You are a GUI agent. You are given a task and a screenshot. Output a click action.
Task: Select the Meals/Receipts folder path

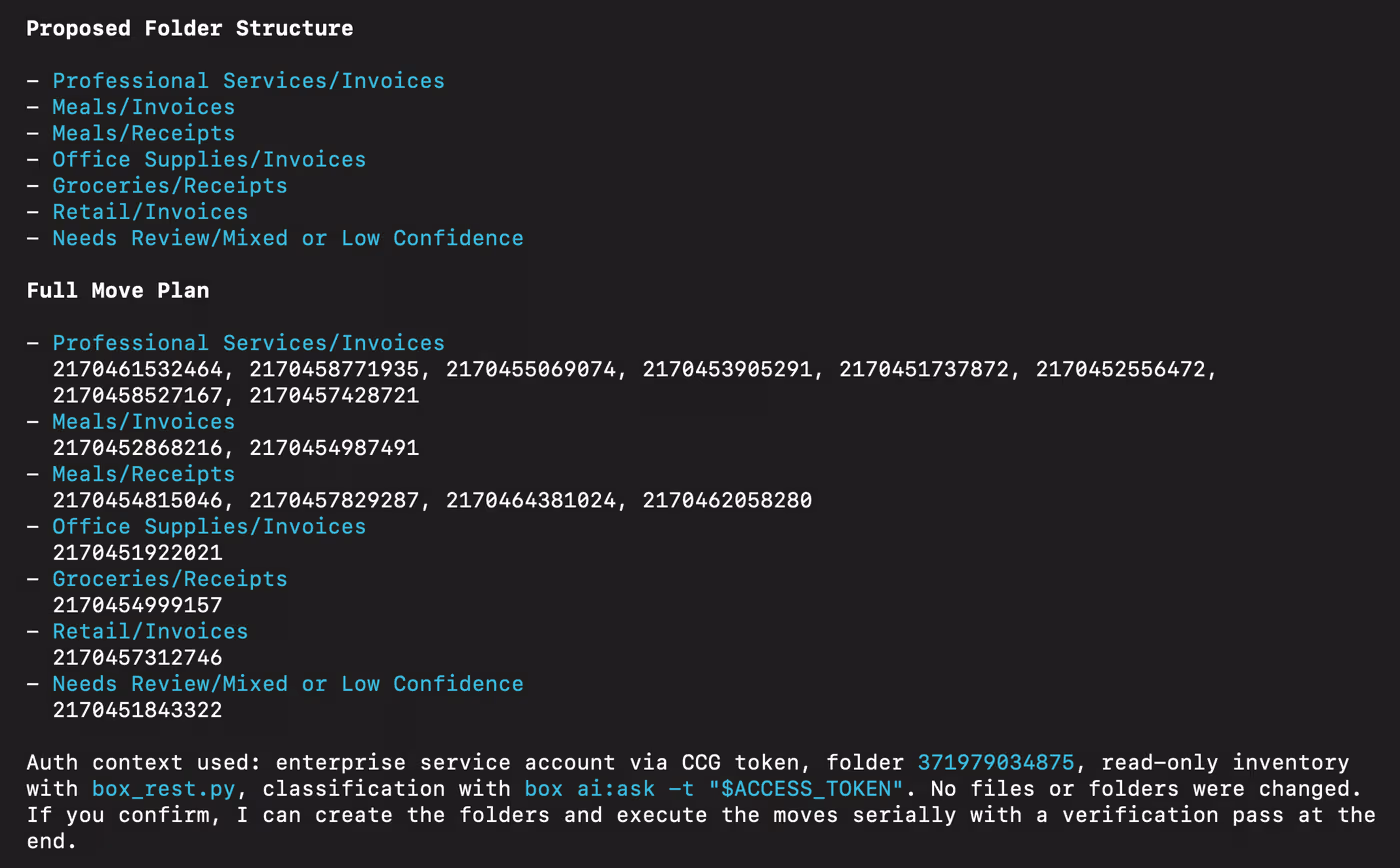(x=143, y=133)
